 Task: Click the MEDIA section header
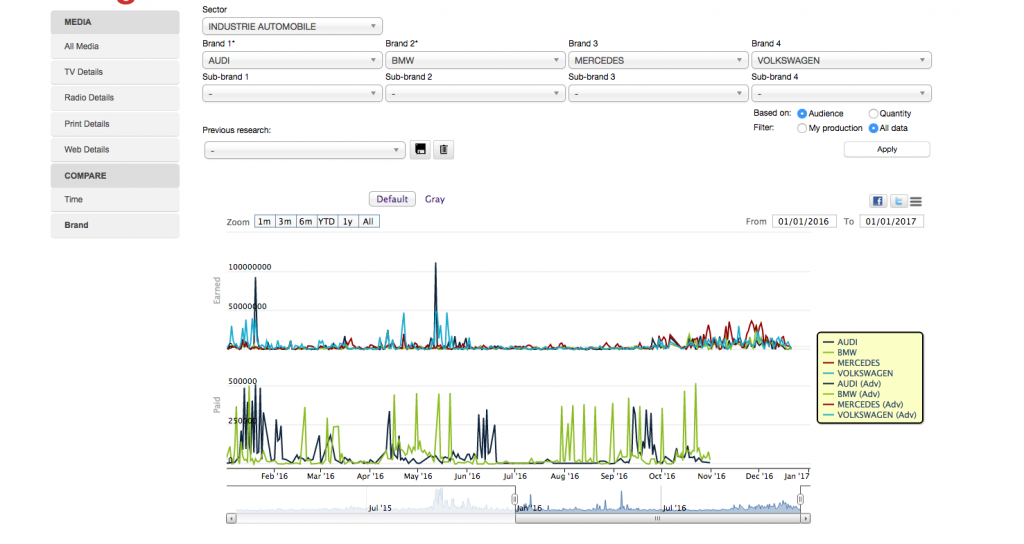pyautogui.click(x=115, y=22)
